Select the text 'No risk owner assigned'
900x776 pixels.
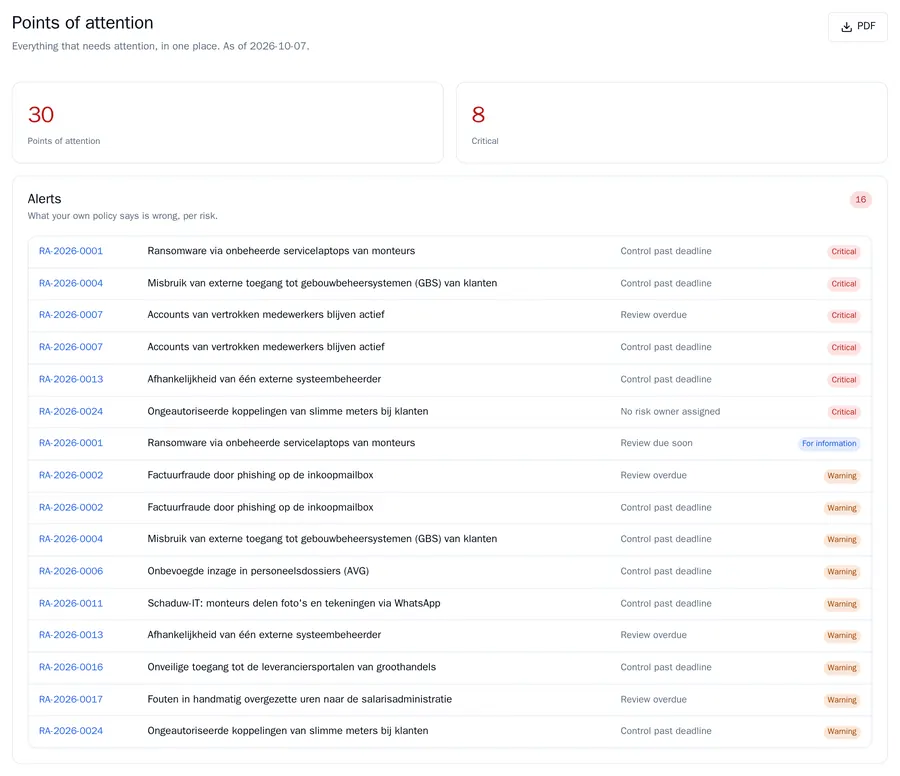(x=670, y=411)
